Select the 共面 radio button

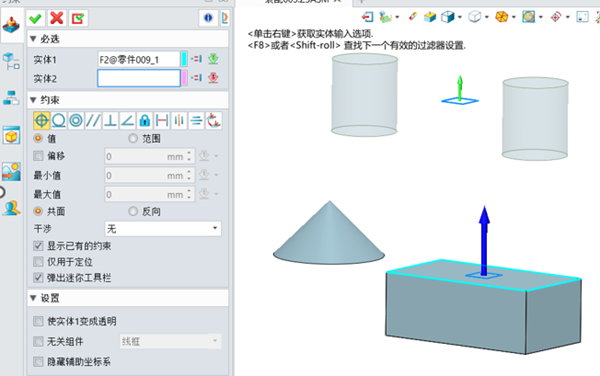click(x=38, y=211)
